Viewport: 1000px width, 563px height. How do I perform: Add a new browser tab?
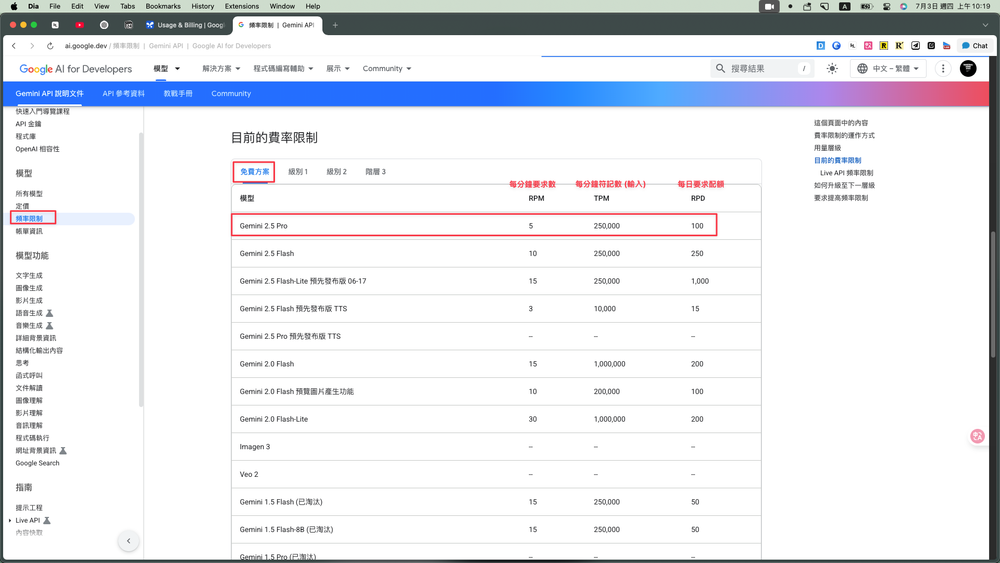(335, 25)
